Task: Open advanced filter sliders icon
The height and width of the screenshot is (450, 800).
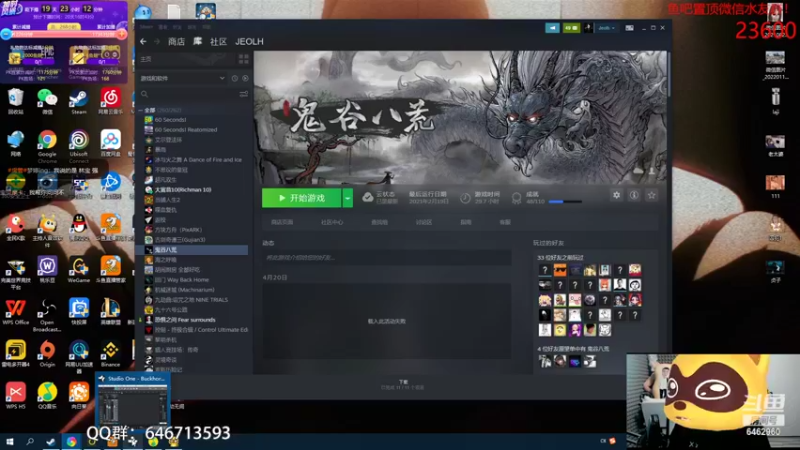Action: click(243, 94)
